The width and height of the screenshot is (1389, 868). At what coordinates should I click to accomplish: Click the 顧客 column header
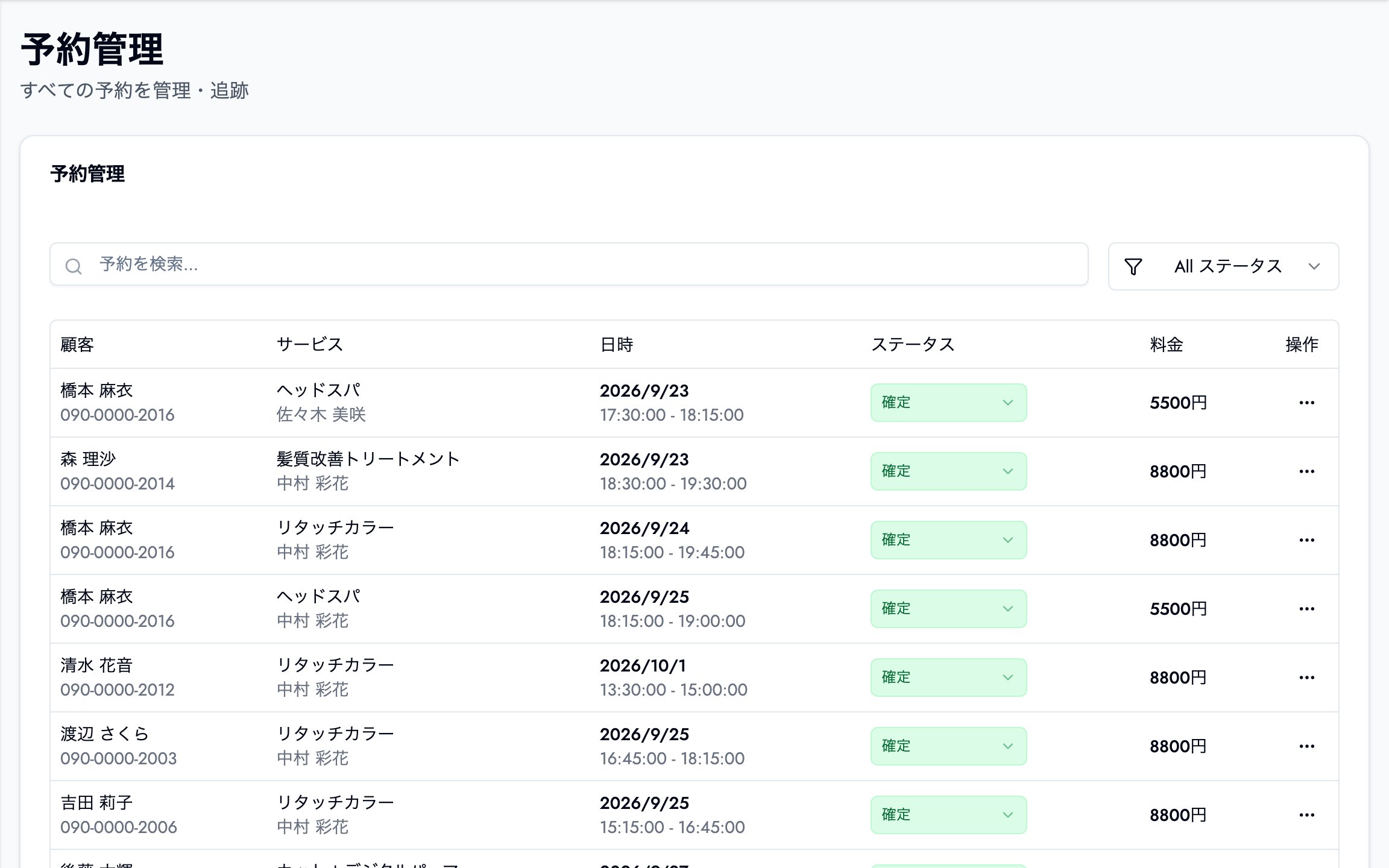[x=77, y=345]
